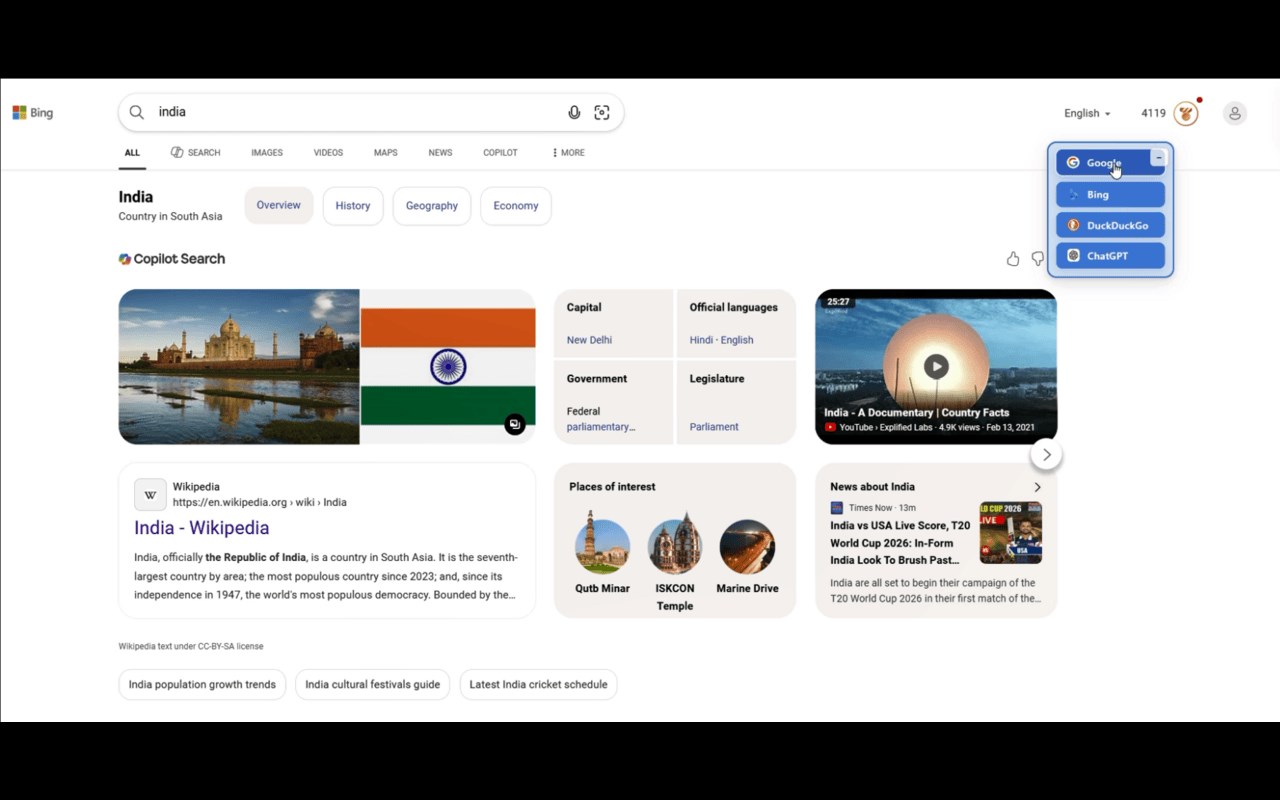Viewport: 1280px width, 800px height.
Task: Click the Places of interest heading
Action: pos(612,487)
